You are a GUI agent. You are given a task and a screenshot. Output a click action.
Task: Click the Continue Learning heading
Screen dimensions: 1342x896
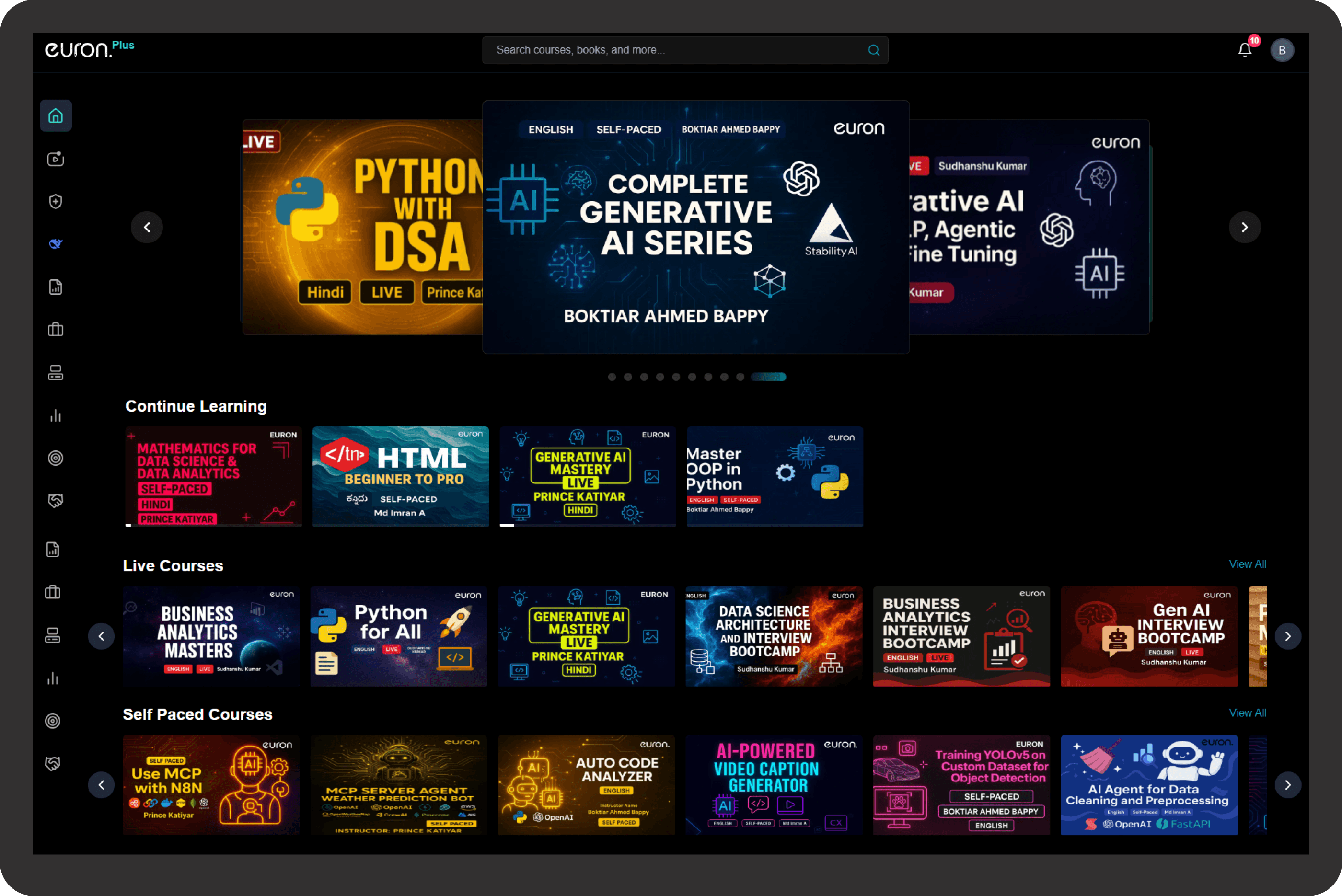coord(196,406)
